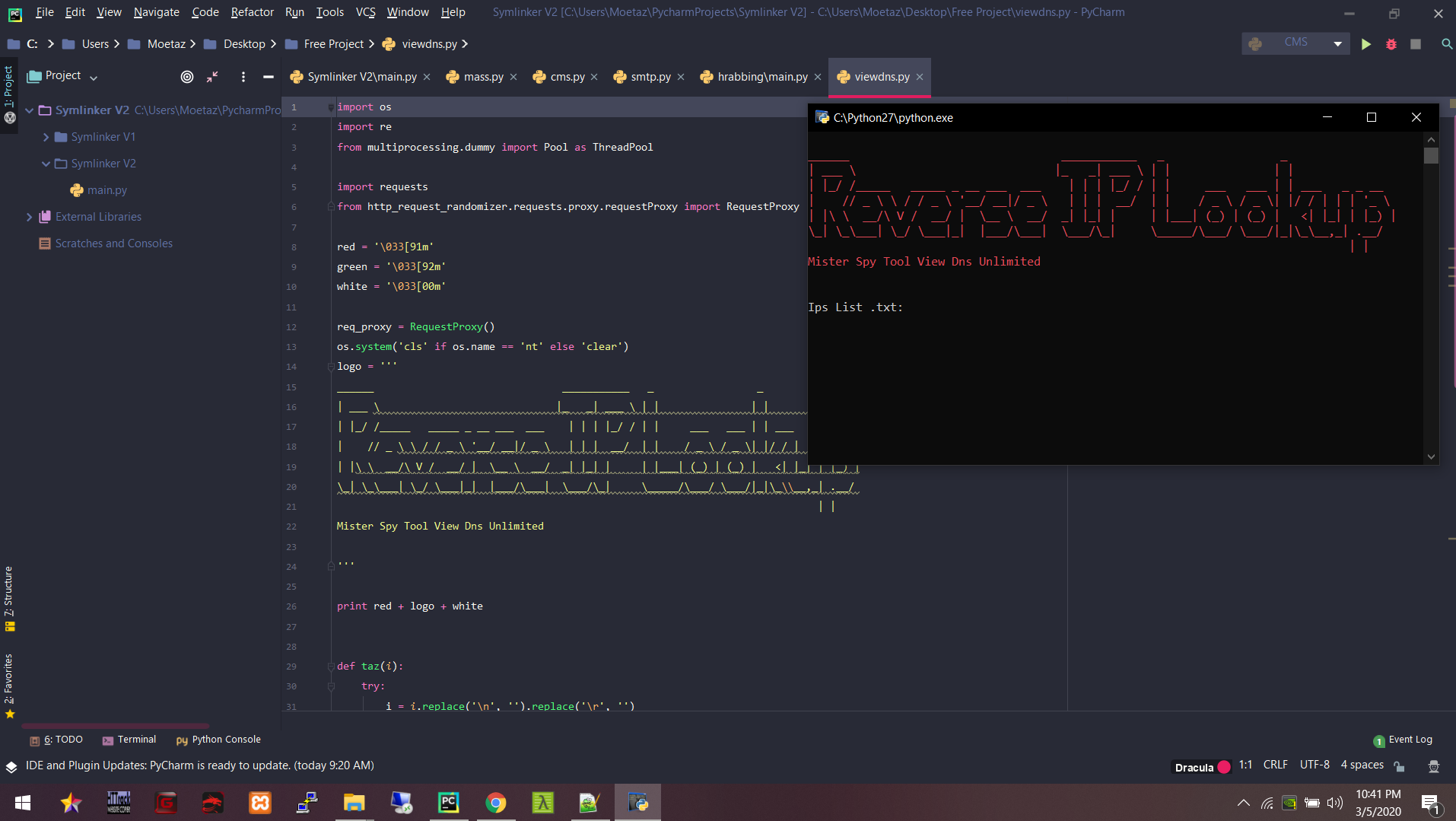Viewport: 1456px width, 821px height.
Task: Open HTTrack Website Copier from taskbar
Action: (119, 803)
